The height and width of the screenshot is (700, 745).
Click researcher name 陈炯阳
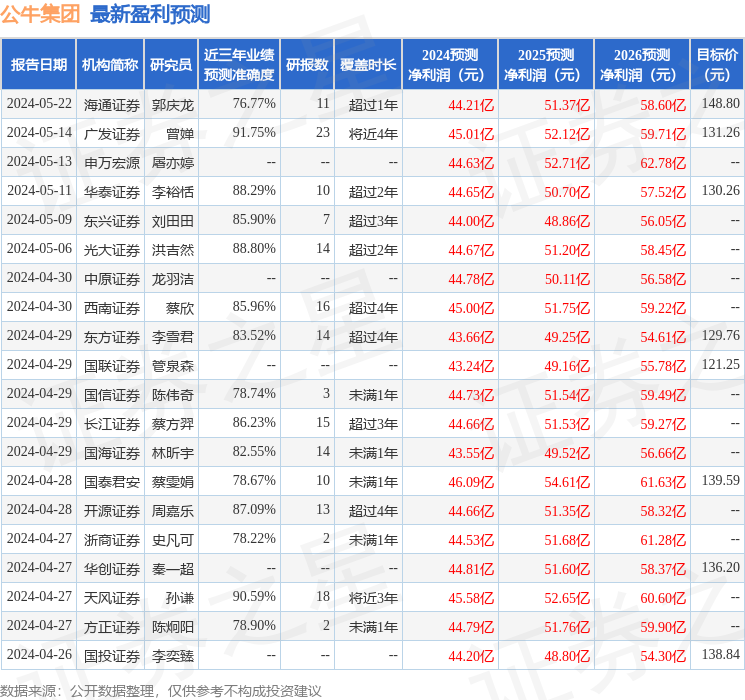click(x=173, y=627)
